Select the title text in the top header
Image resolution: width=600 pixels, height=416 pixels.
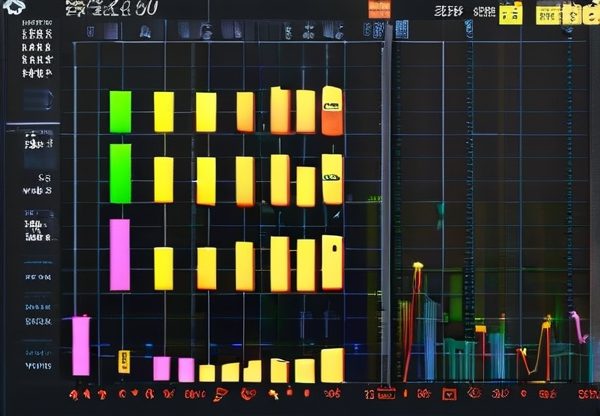(x=111, y=9)
